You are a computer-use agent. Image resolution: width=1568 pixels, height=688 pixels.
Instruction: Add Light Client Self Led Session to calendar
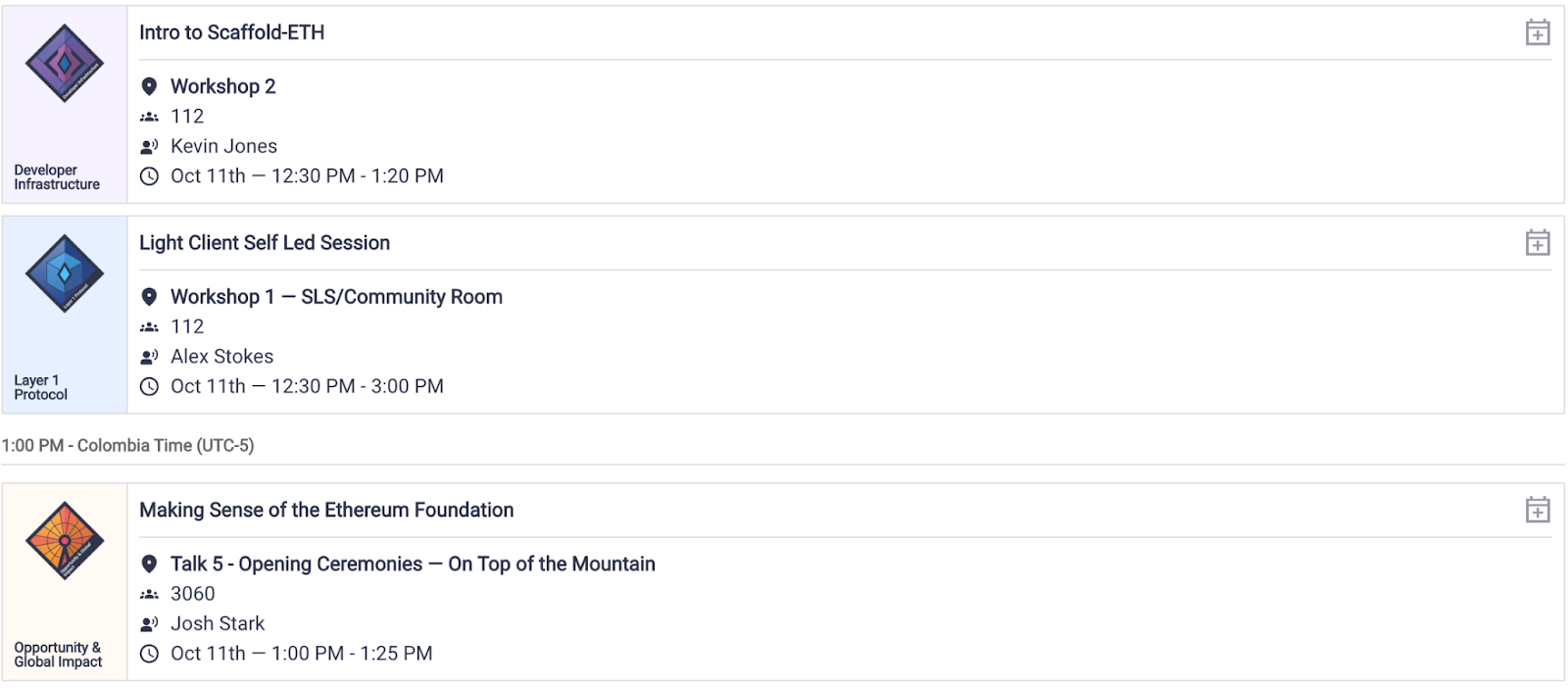coord(1537,243)
